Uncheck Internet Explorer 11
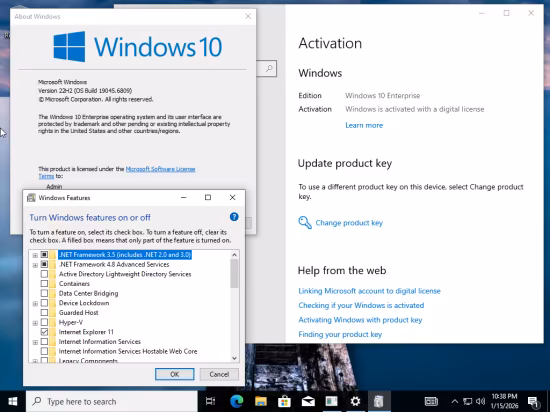Screen dimensions: 550x412 click(44, 332)
